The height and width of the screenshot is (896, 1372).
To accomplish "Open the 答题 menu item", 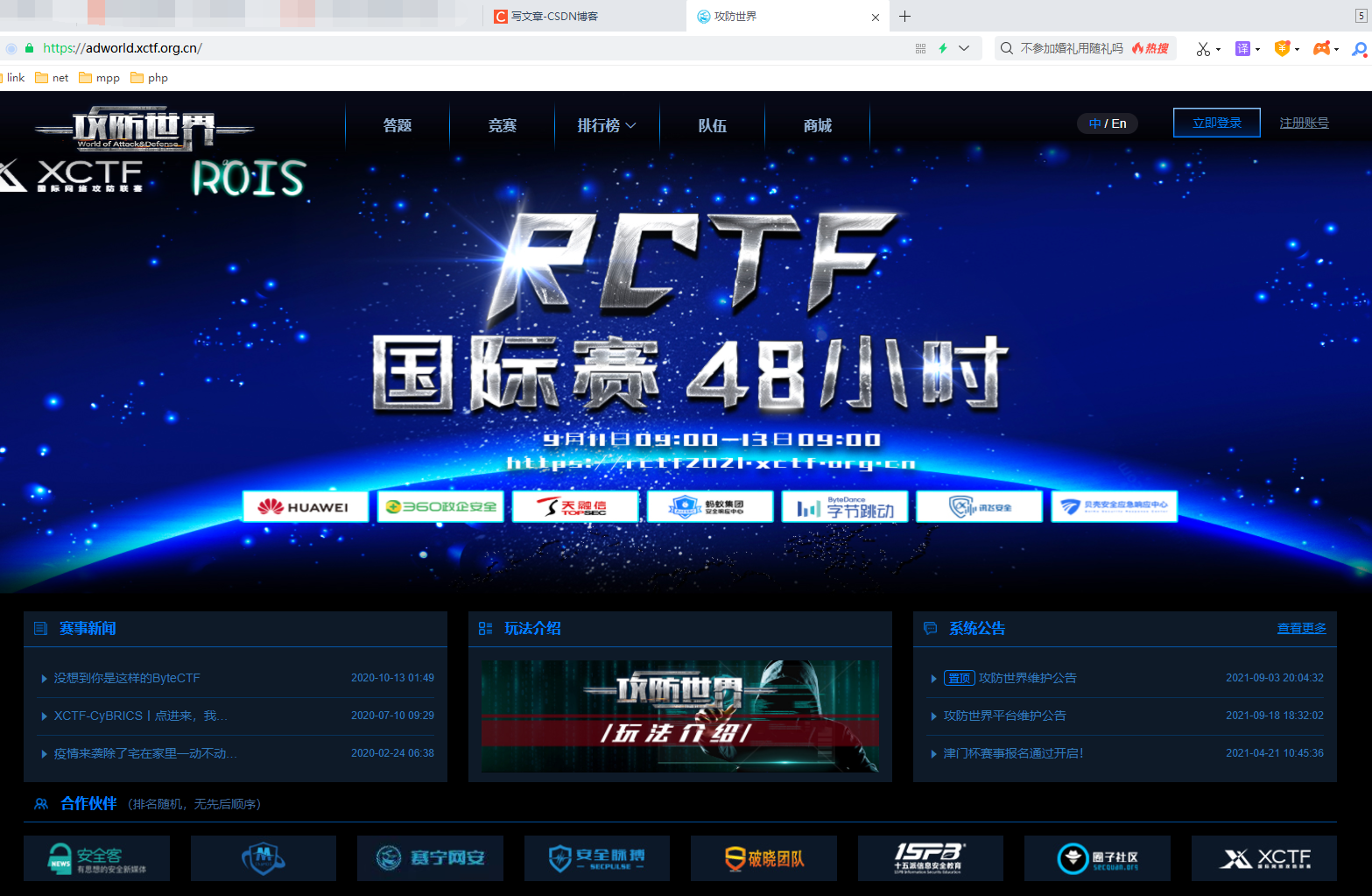I will [x=398, y=125].
